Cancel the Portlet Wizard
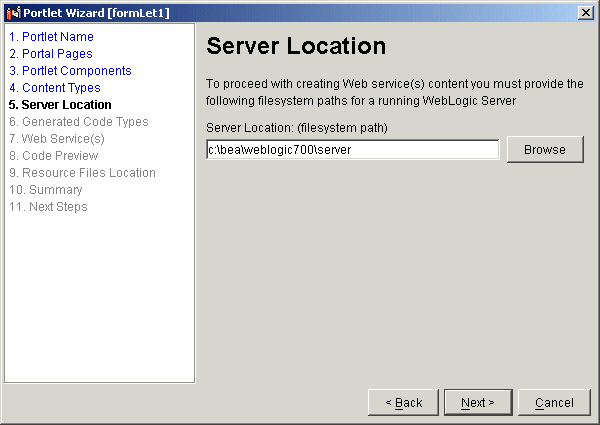This screenshot has width=600, height=425. pyautogui.click(x=554, y=402)
